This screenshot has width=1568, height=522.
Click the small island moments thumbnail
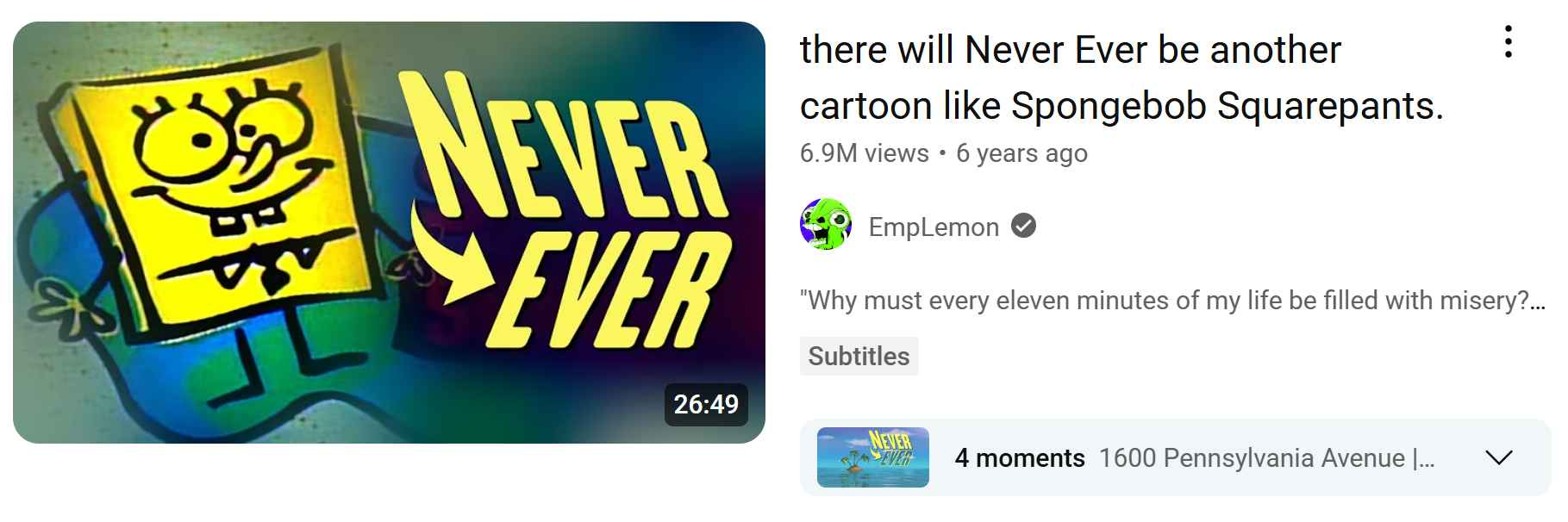click(x=872, y=457)
